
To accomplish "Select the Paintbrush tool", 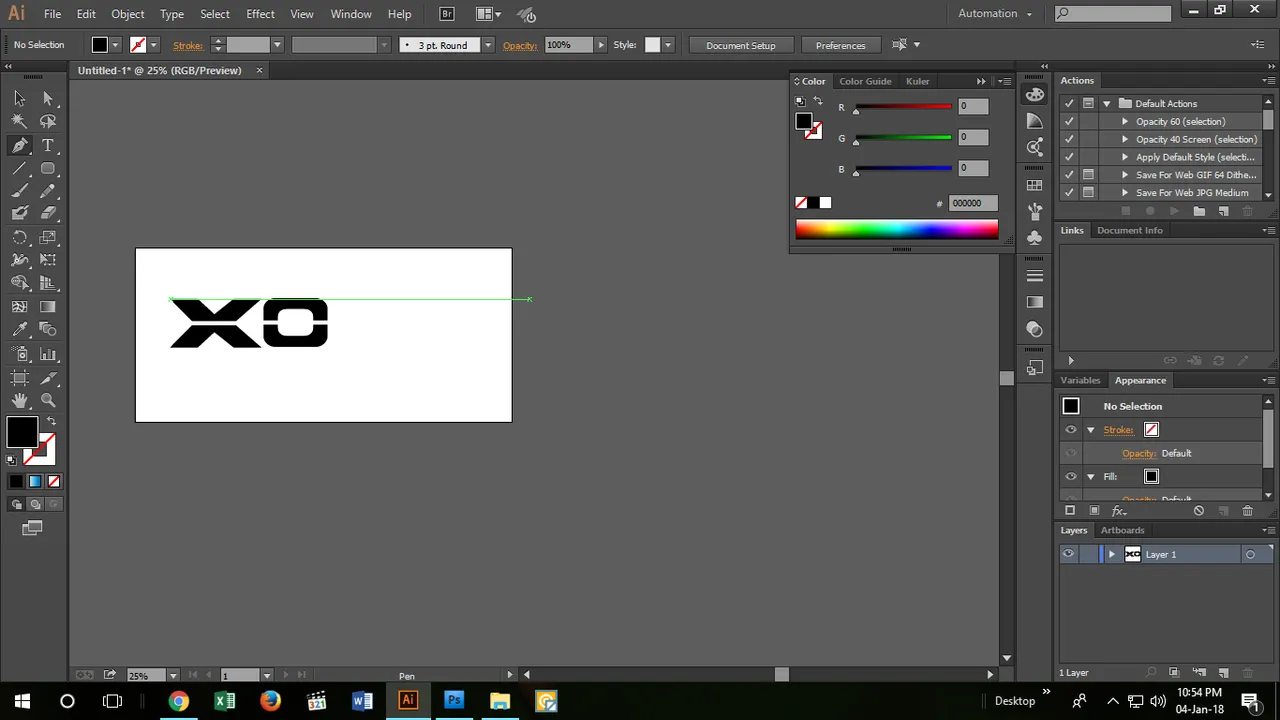I will [20, 191].
